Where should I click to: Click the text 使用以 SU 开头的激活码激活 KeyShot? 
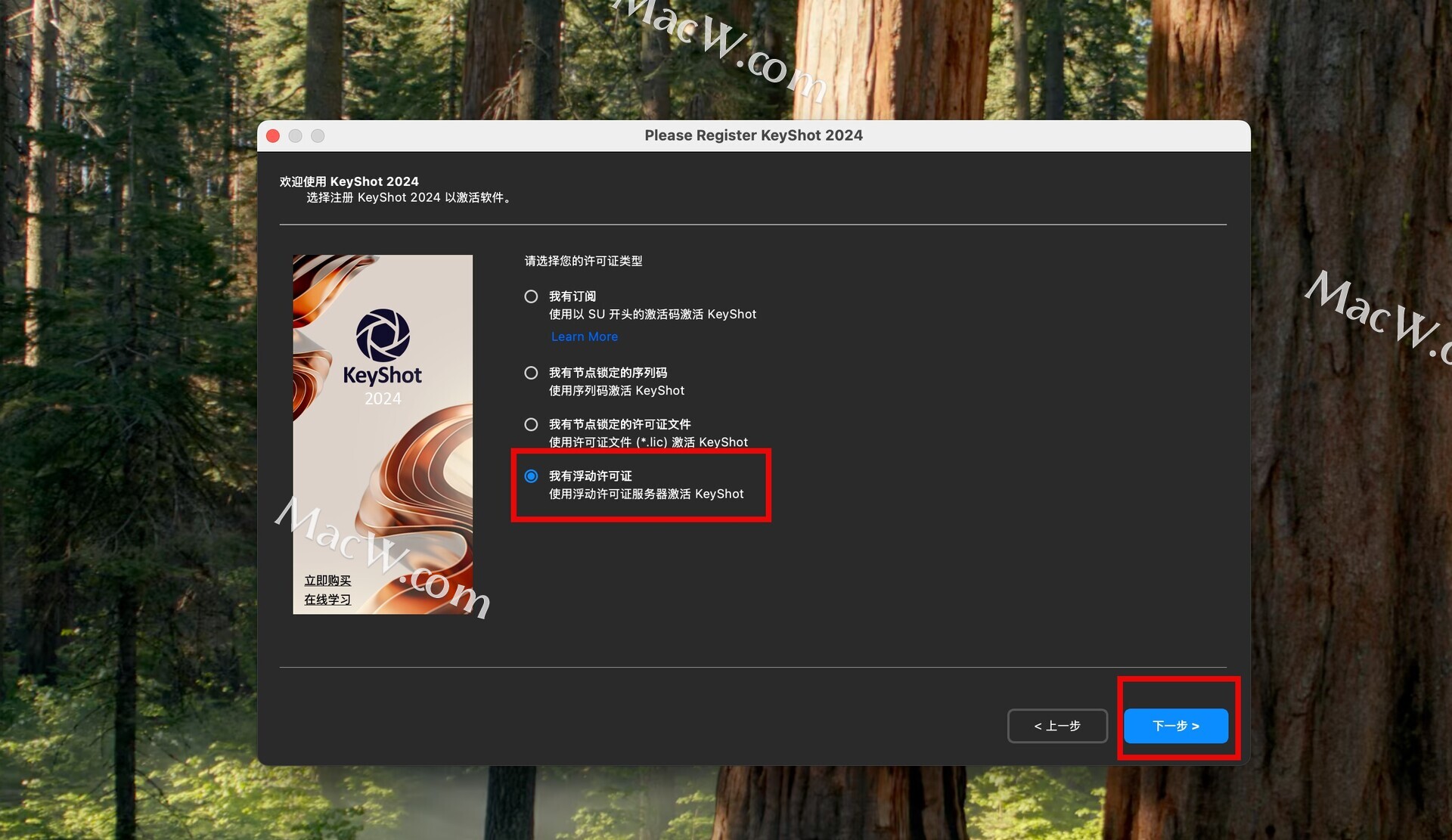pyautogui.click(x=653, y=314)
